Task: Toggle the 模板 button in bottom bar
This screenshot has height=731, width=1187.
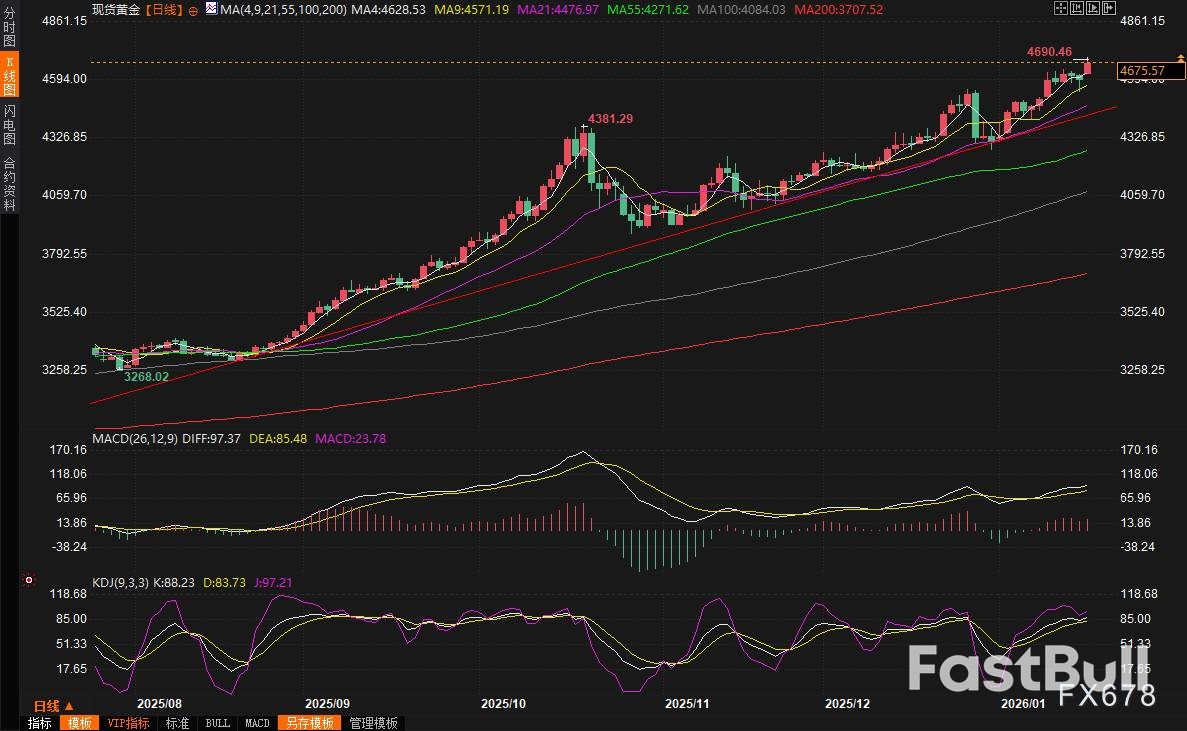Action: click(77, 723)
